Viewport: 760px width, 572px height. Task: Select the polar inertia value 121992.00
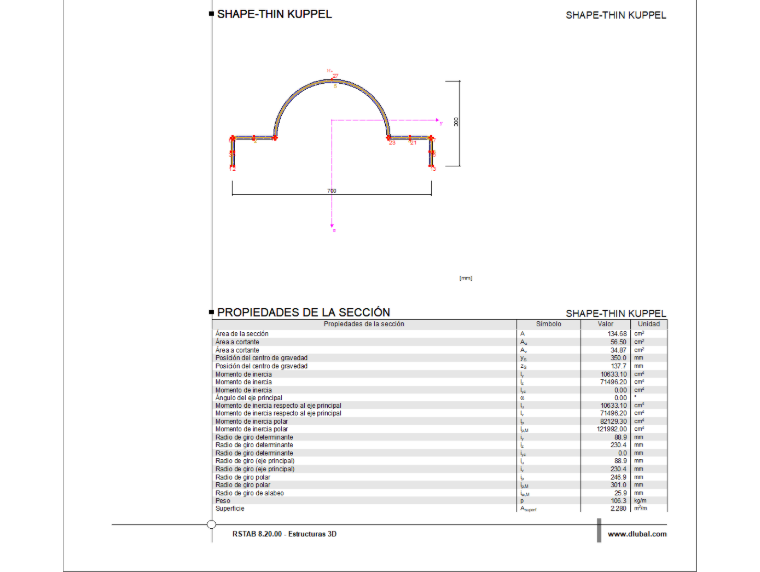pos(612,429)
